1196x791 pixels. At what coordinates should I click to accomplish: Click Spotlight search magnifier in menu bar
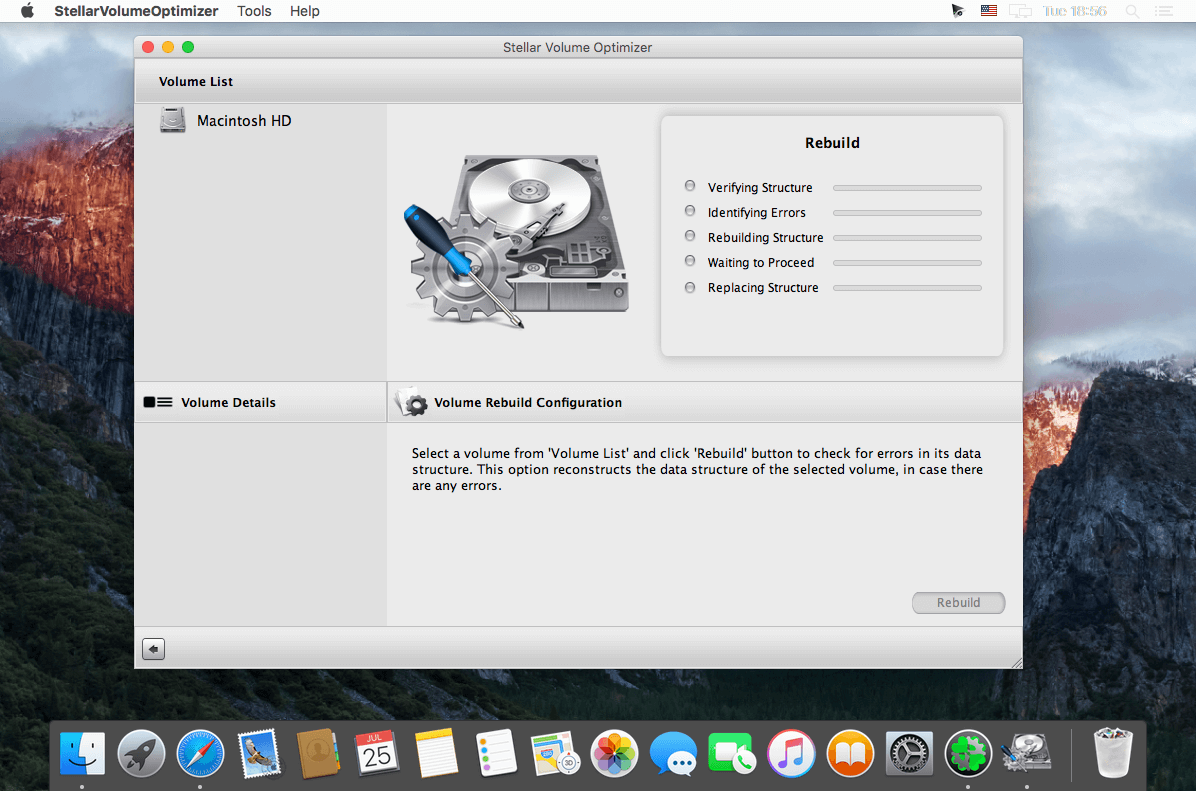[x=1133, y=11]
